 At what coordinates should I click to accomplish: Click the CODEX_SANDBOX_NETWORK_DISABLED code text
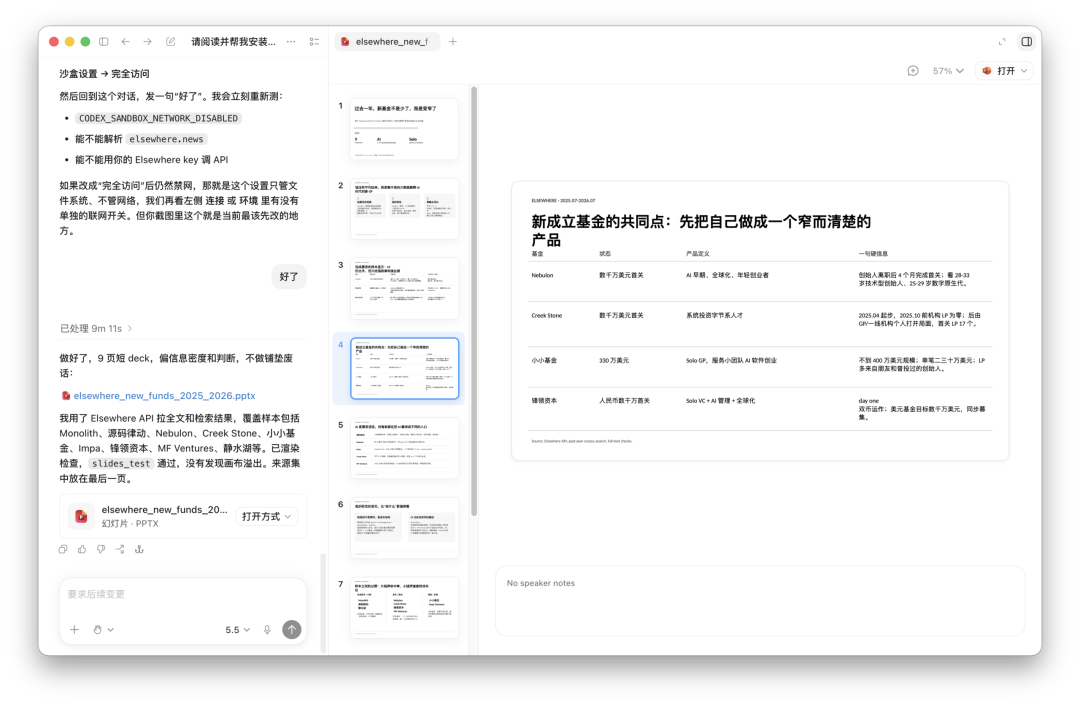click(158, 118)
